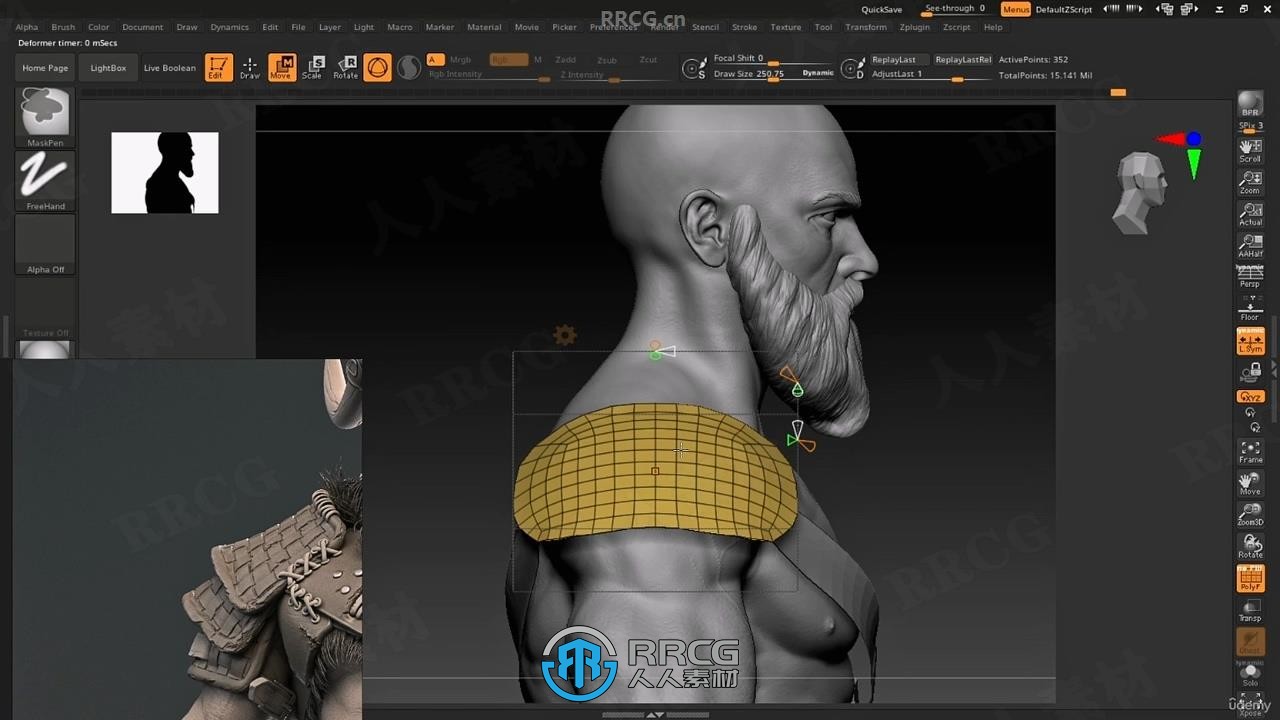The width and height of the screenshot is (1280, 720).
Task: Toggle XYZ rotation mode
Action: (x=1250, y=397)
